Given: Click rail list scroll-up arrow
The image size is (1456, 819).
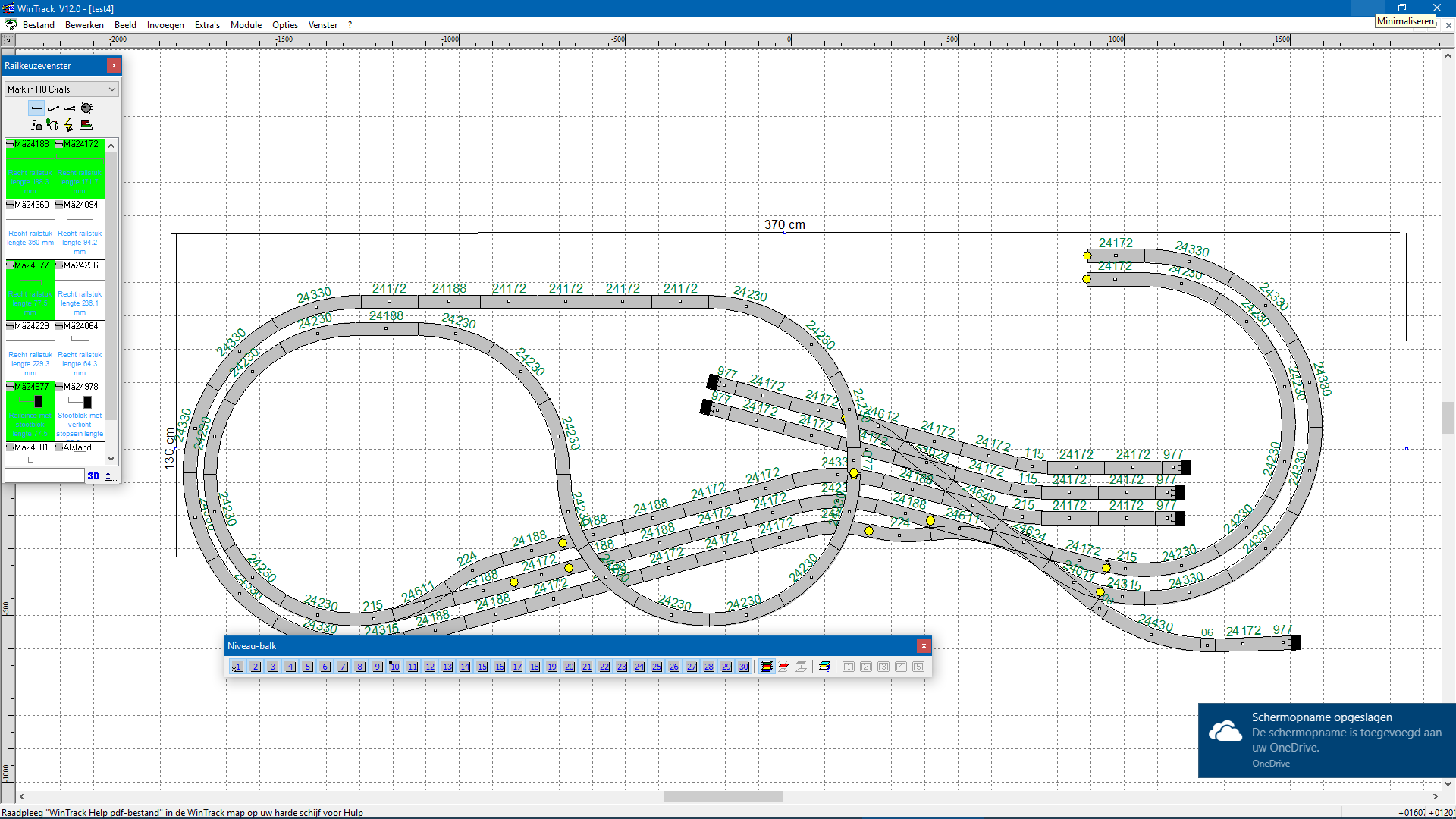Looking at the screenshot, I should point(111,145).
